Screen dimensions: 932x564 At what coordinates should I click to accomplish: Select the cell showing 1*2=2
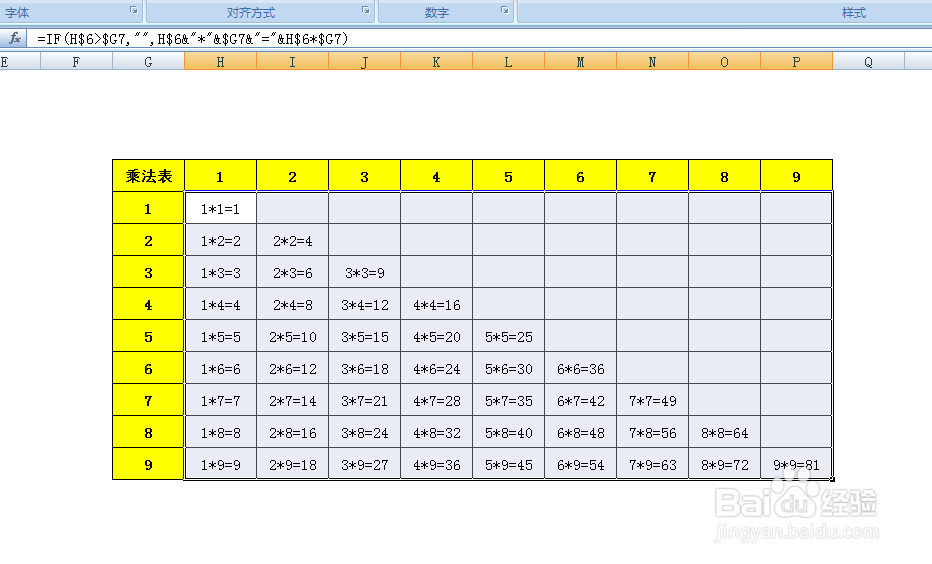pyautogui.click(x=221, y=240)
